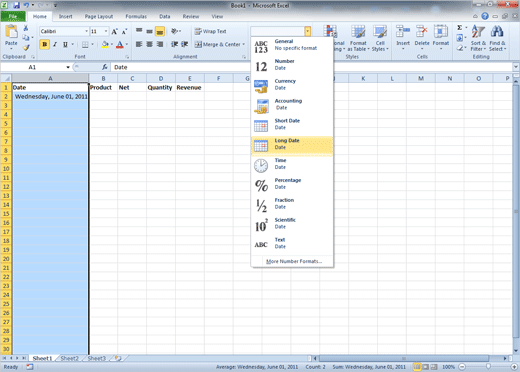Open the Name Box dropdown arrow
The width and height of the screenshot is (520, 372).
pyautogui.click(x=68, y=67)
